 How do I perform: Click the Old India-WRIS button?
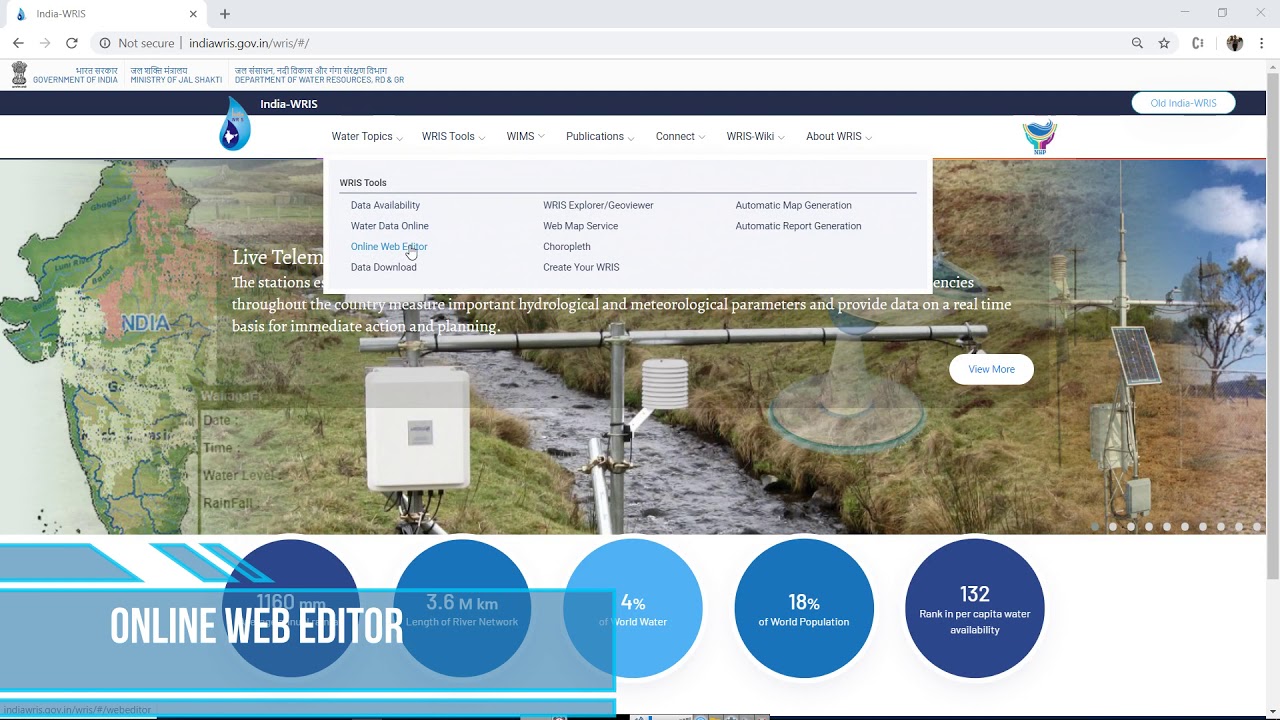[x=1183, y=103]
